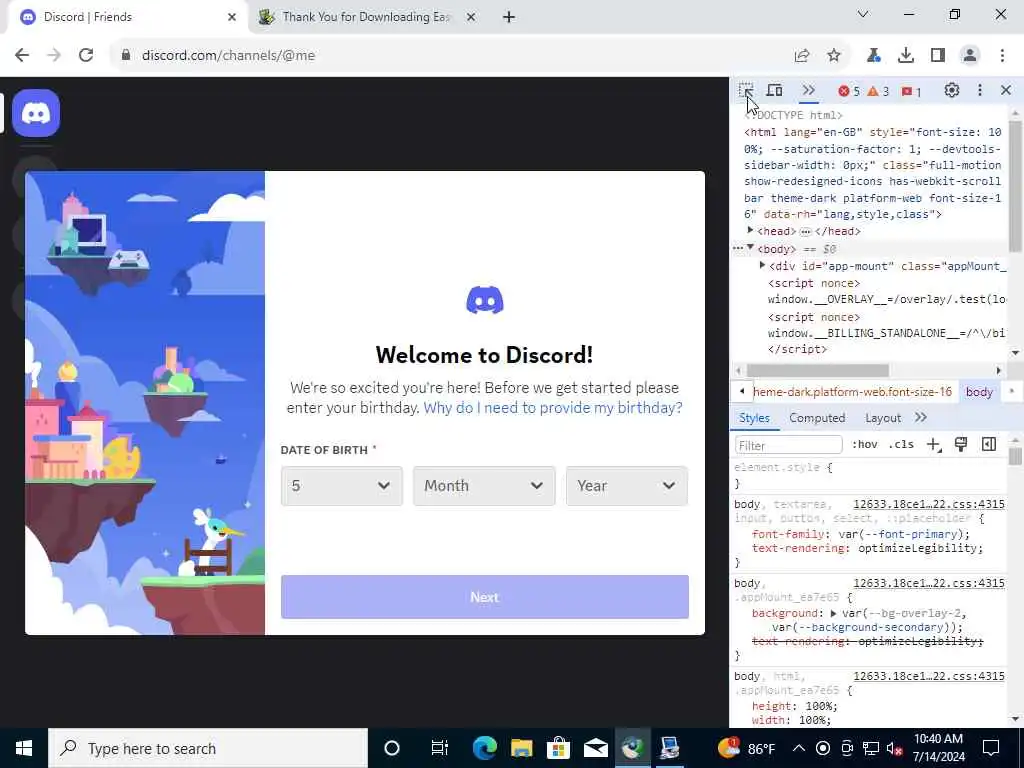Expand the div app-mount node
The width and height of the screenshot is (1024, 768).
pos(762,265)
